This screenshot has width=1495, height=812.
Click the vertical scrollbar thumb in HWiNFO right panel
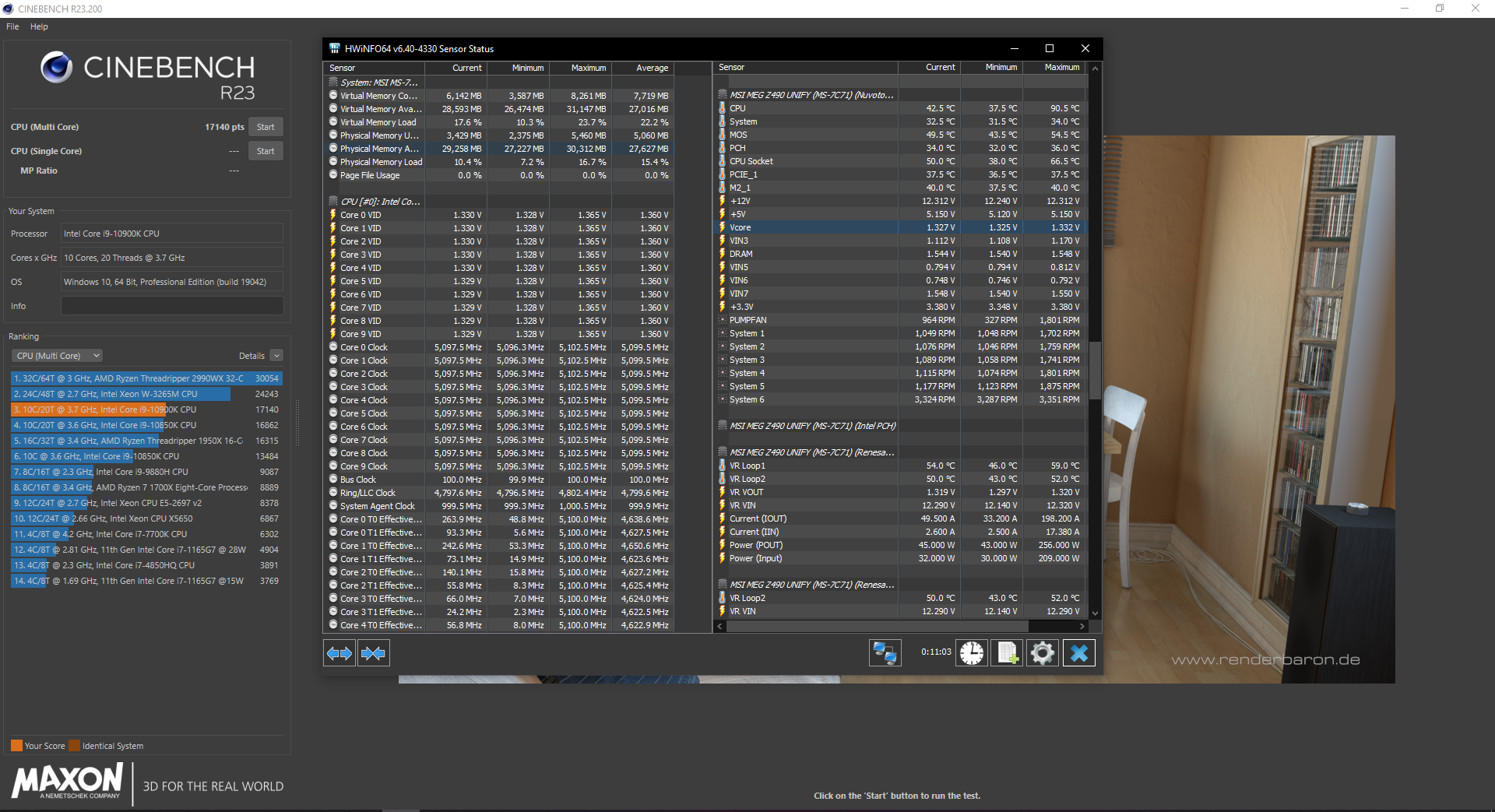[1095, 371]
